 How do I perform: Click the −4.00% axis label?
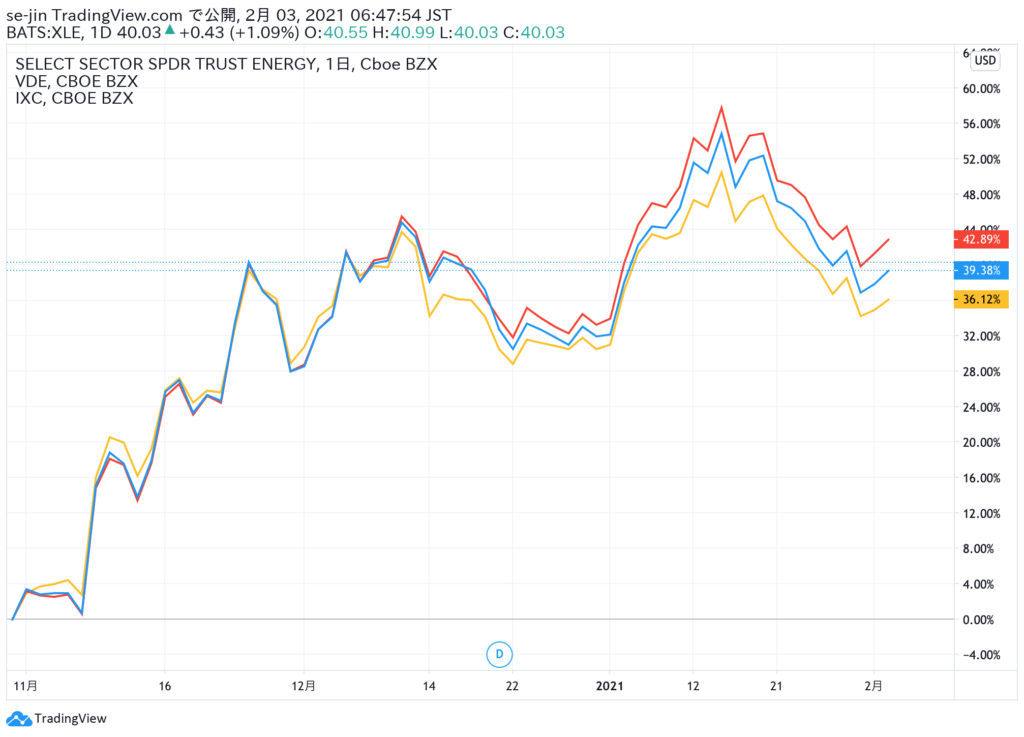[981, 655]
